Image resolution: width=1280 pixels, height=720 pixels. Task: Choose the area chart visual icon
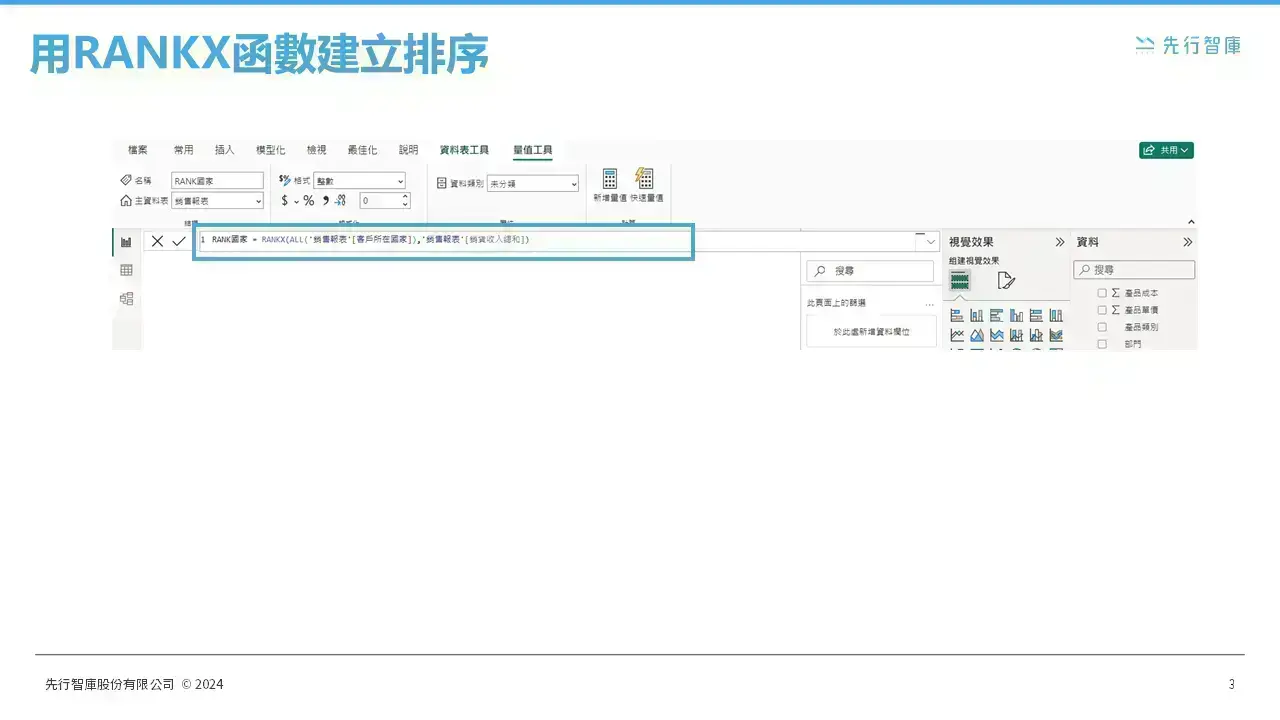point(977,336)
